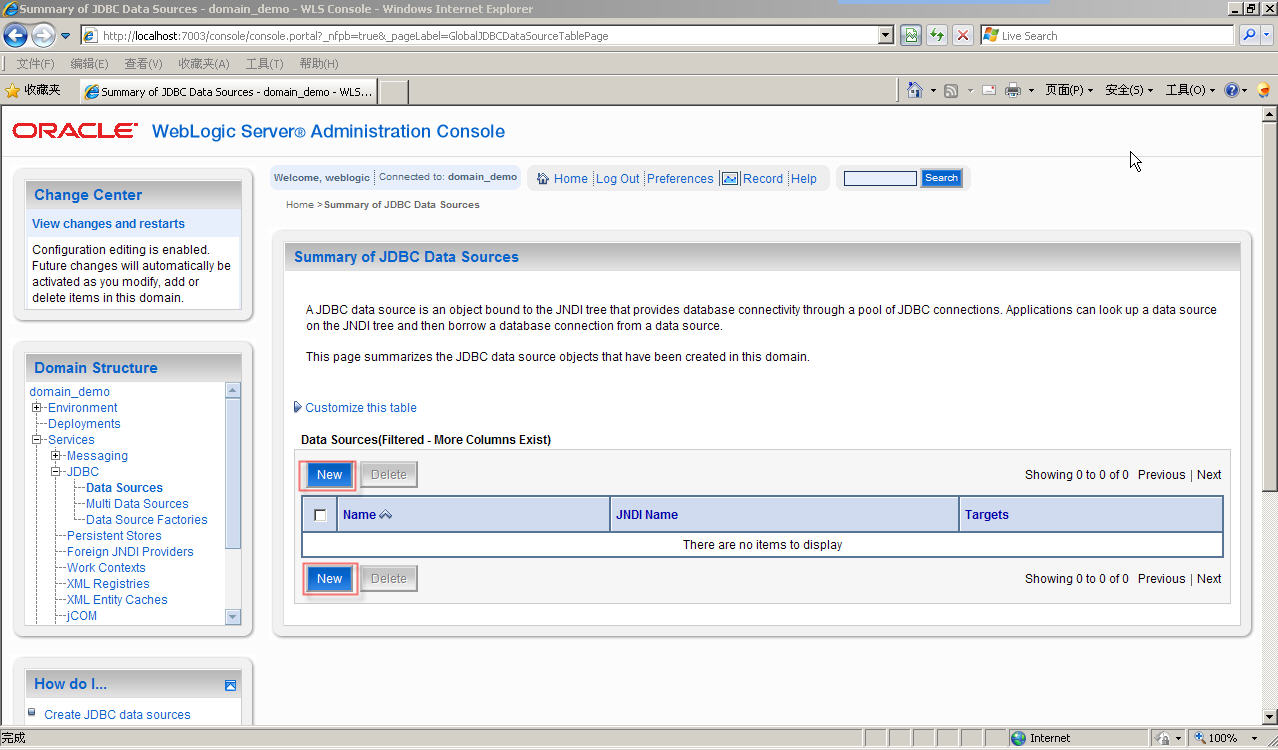Click the blue Help question mark icon
This screenshot has height=750, width=1278.
pyautogui.click(x=1232, y=90)
